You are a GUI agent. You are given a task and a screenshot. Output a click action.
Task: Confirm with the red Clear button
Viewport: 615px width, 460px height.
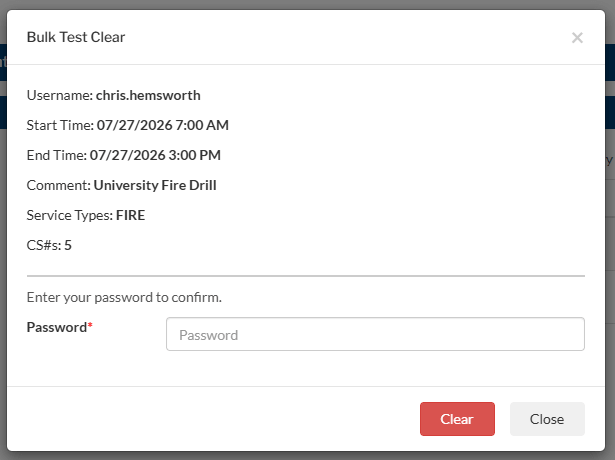pos(457,419)
